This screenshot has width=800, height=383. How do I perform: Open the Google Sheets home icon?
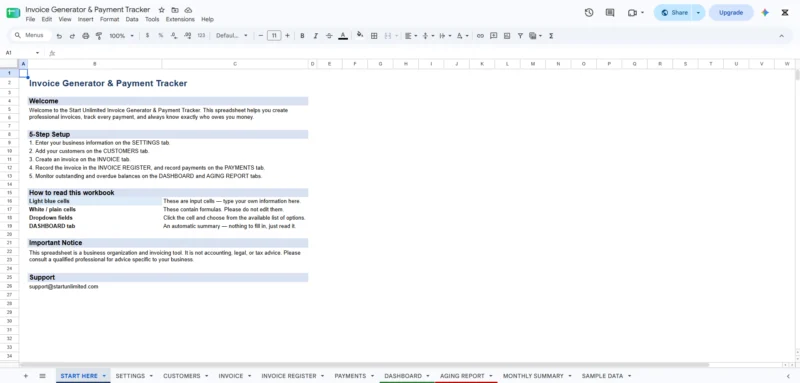13,13
